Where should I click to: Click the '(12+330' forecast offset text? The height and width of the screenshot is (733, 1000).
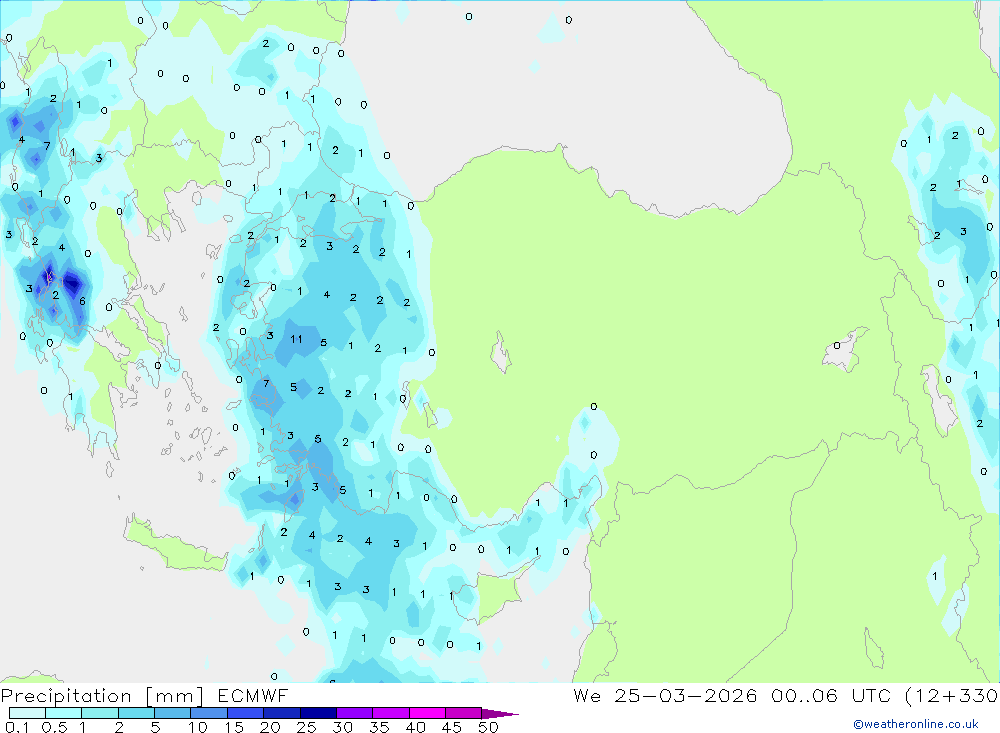click(952, 695)
